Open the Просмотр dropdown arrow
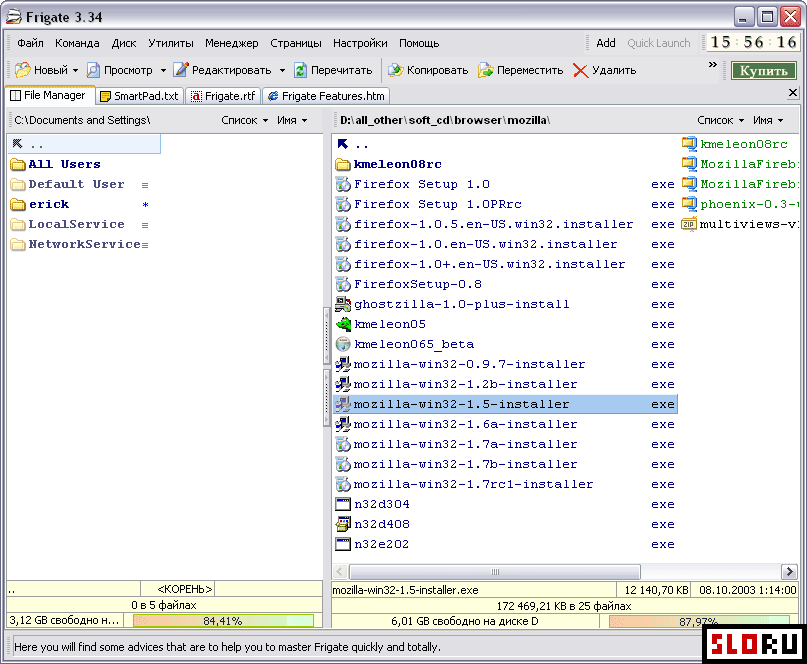Image resolution: width=807 pixels, height=664 pixels. click(163, 71)
